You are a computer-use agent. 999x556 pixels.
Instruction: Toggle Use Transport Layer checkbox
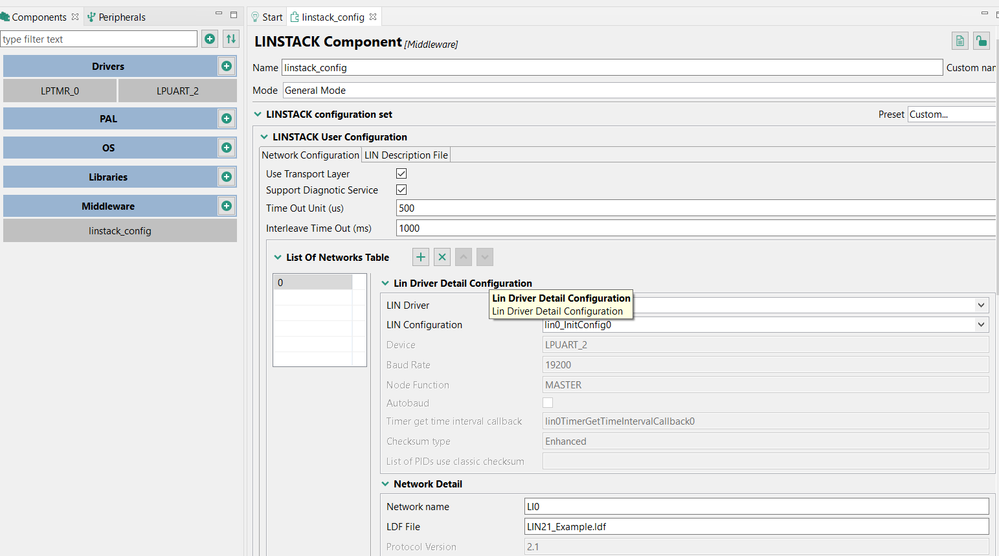pos(401,173)
